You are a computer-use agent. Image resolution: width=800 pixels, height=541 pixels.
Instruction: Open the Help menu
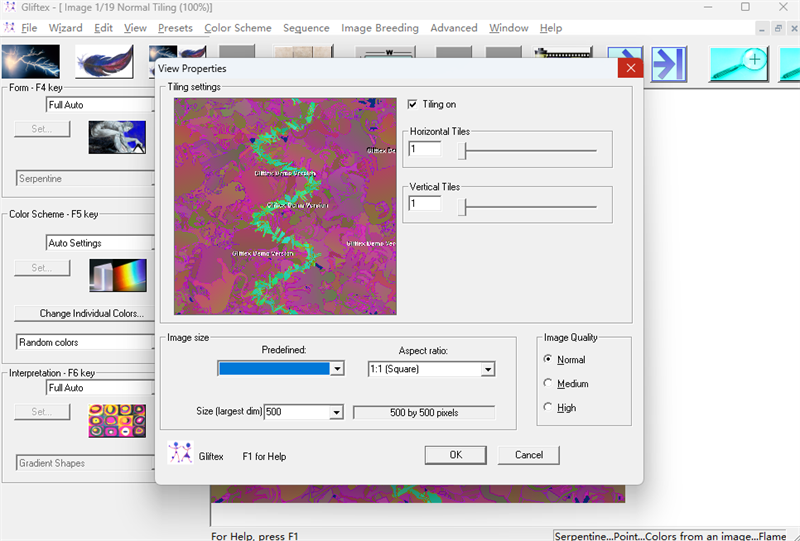(x=551, y=28)
